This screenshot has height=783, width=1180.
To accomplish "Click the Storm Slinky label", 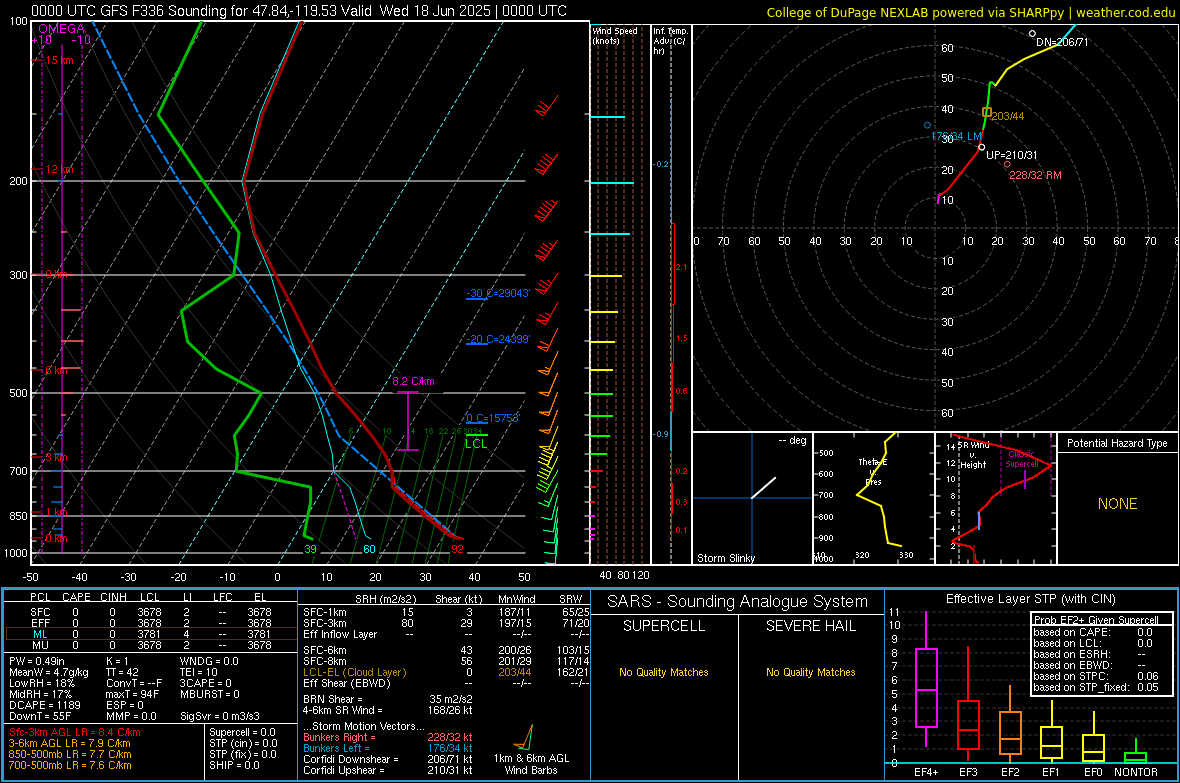I will tap(725, 558).
